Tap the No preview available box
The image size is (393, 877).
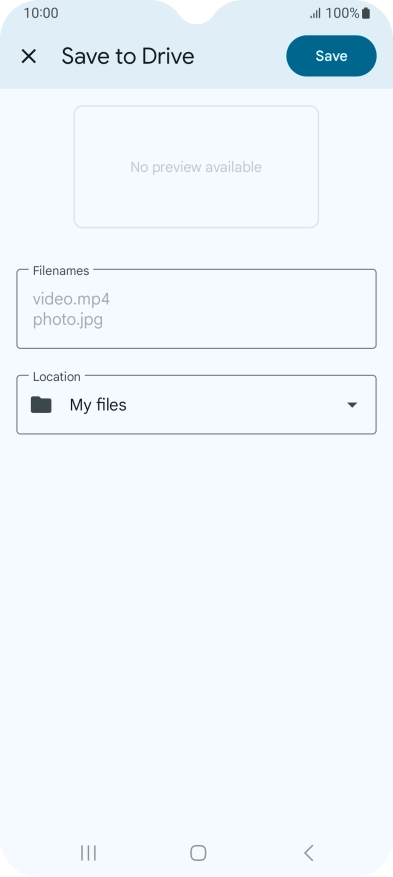tap(196, 167)
